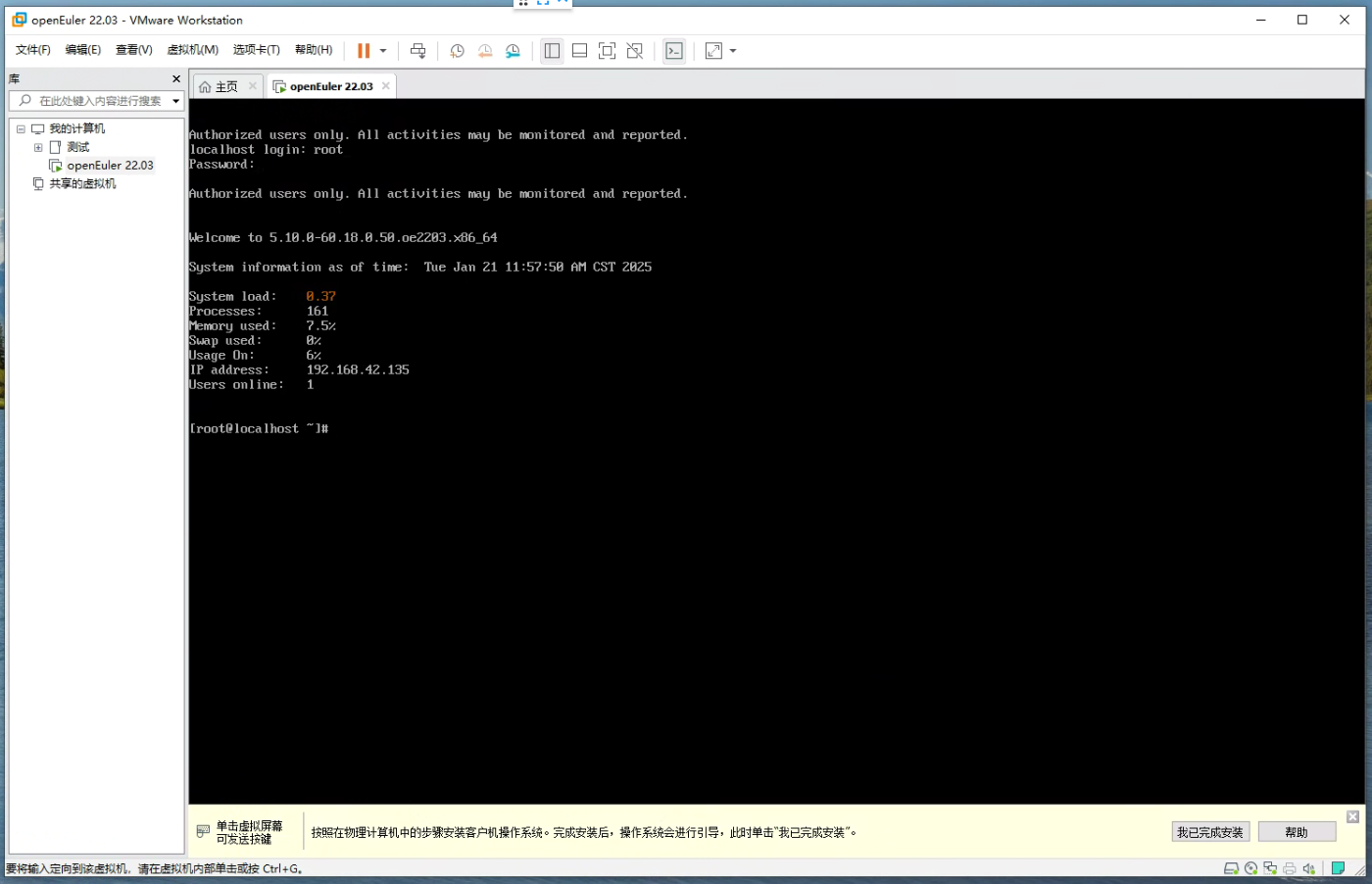Collapse the 我的计算机 tree node
This screenshot has width=1372, height=884.
click(x=21, y=129)
